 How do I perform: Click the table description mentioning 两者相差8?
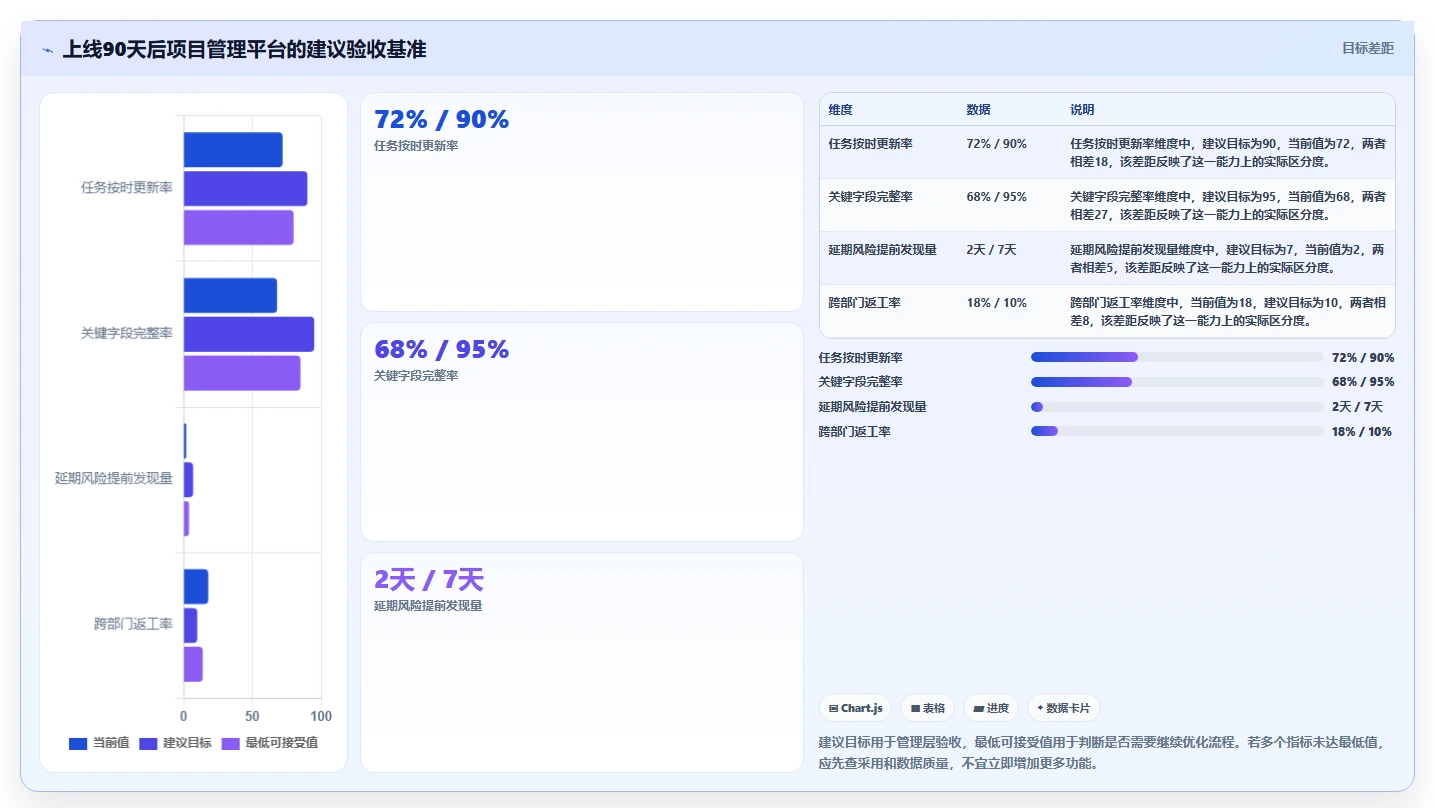coord(1228,312)
